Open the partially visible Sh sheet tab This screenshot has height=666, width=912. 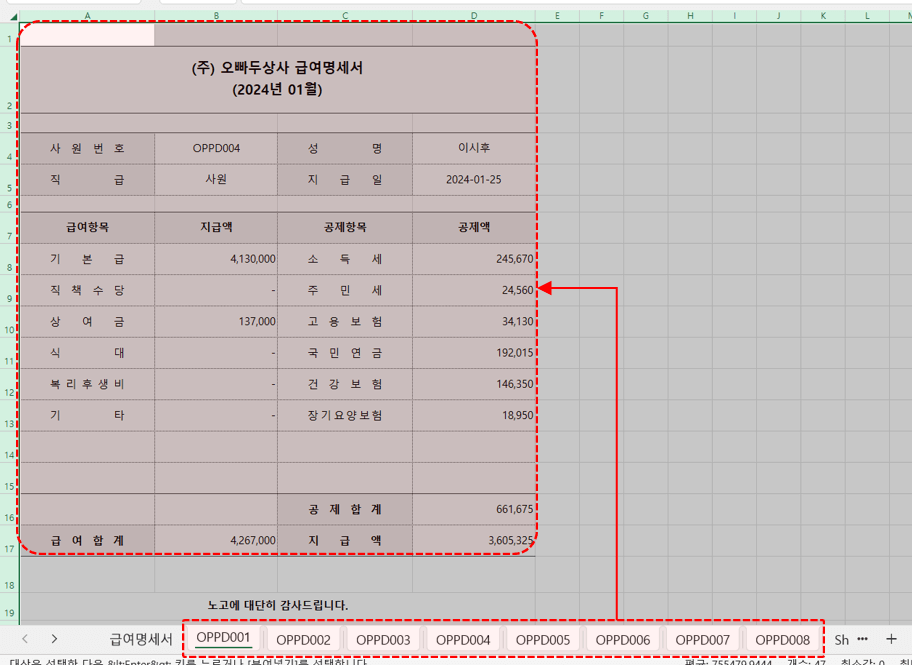841,640
